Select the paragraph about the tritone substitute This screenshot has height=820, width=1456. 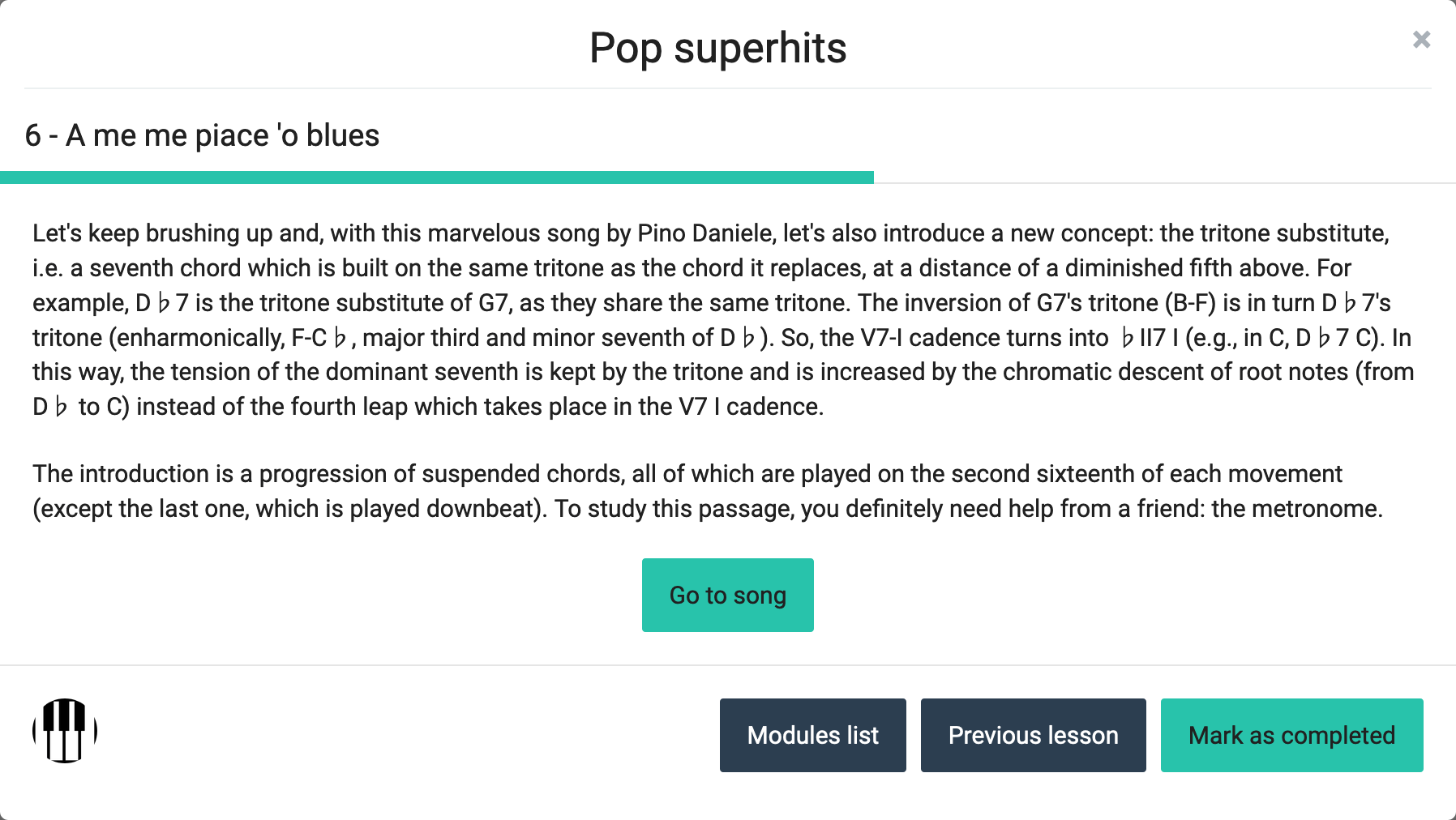pos(722,319)
